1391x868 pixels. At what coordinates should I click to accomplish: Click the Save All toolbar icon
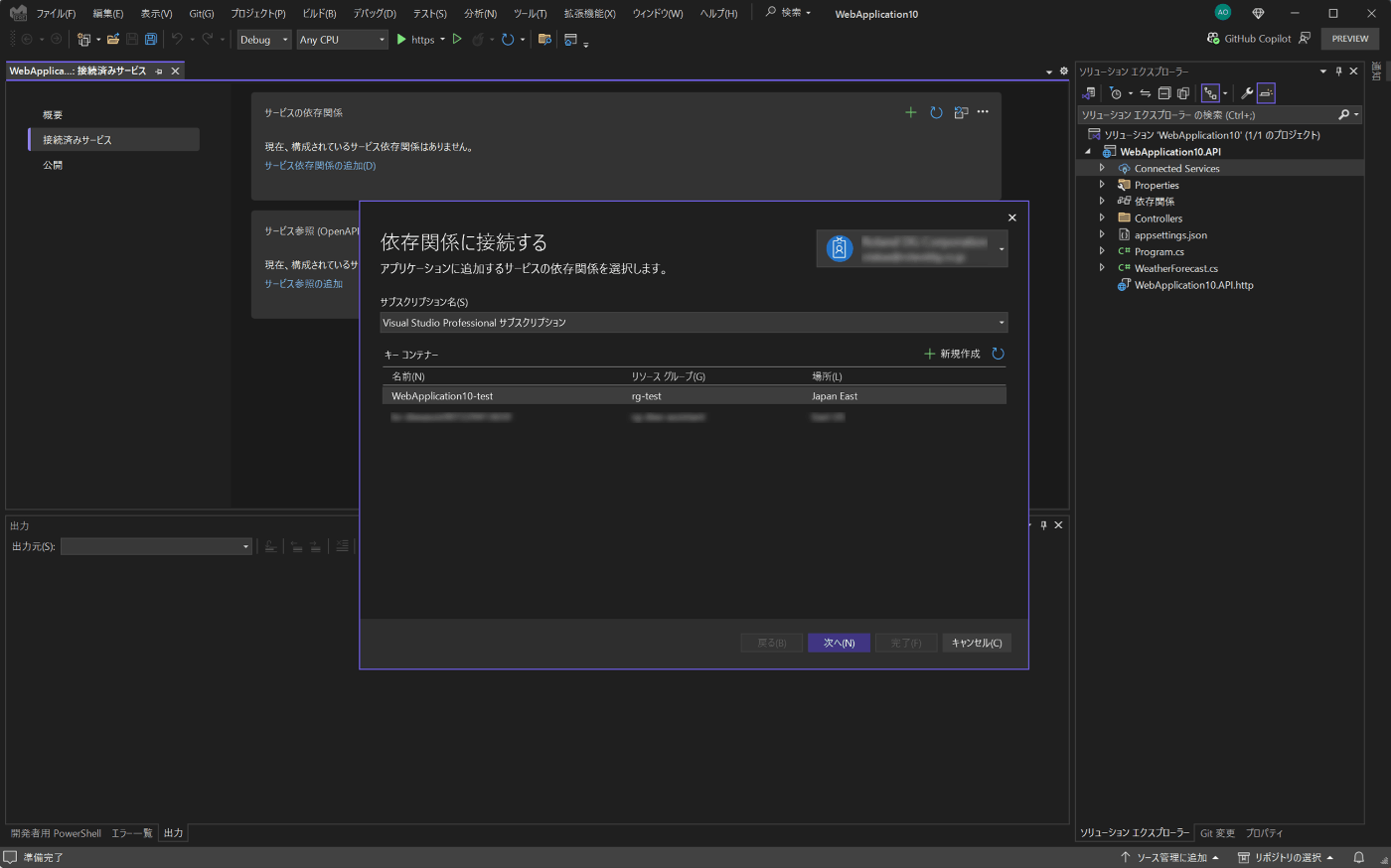(151, 40)
